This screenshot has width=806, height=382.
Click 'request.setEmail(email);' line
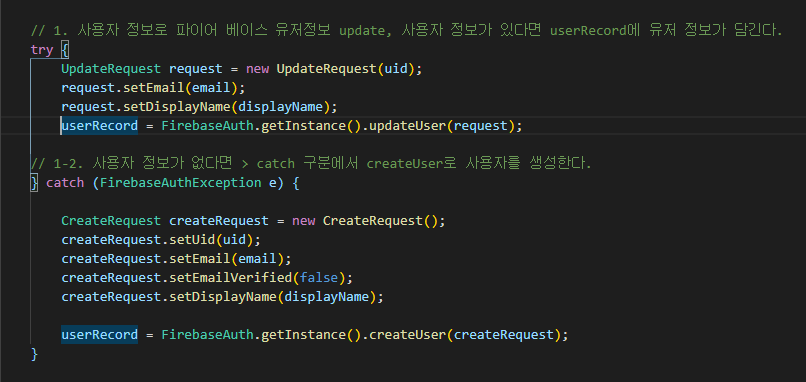point(154,88)
